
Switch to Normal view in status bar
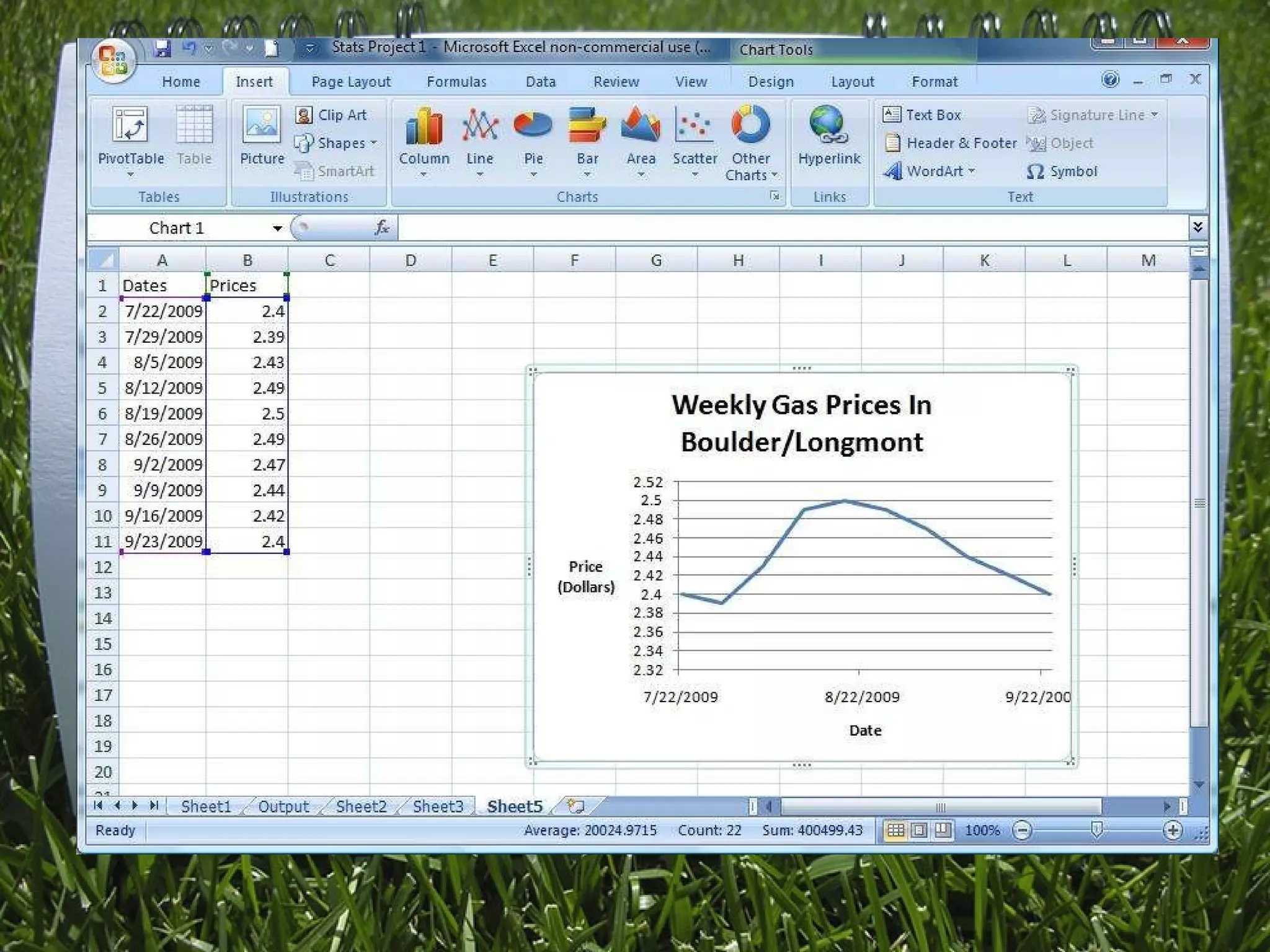[895, 831]
